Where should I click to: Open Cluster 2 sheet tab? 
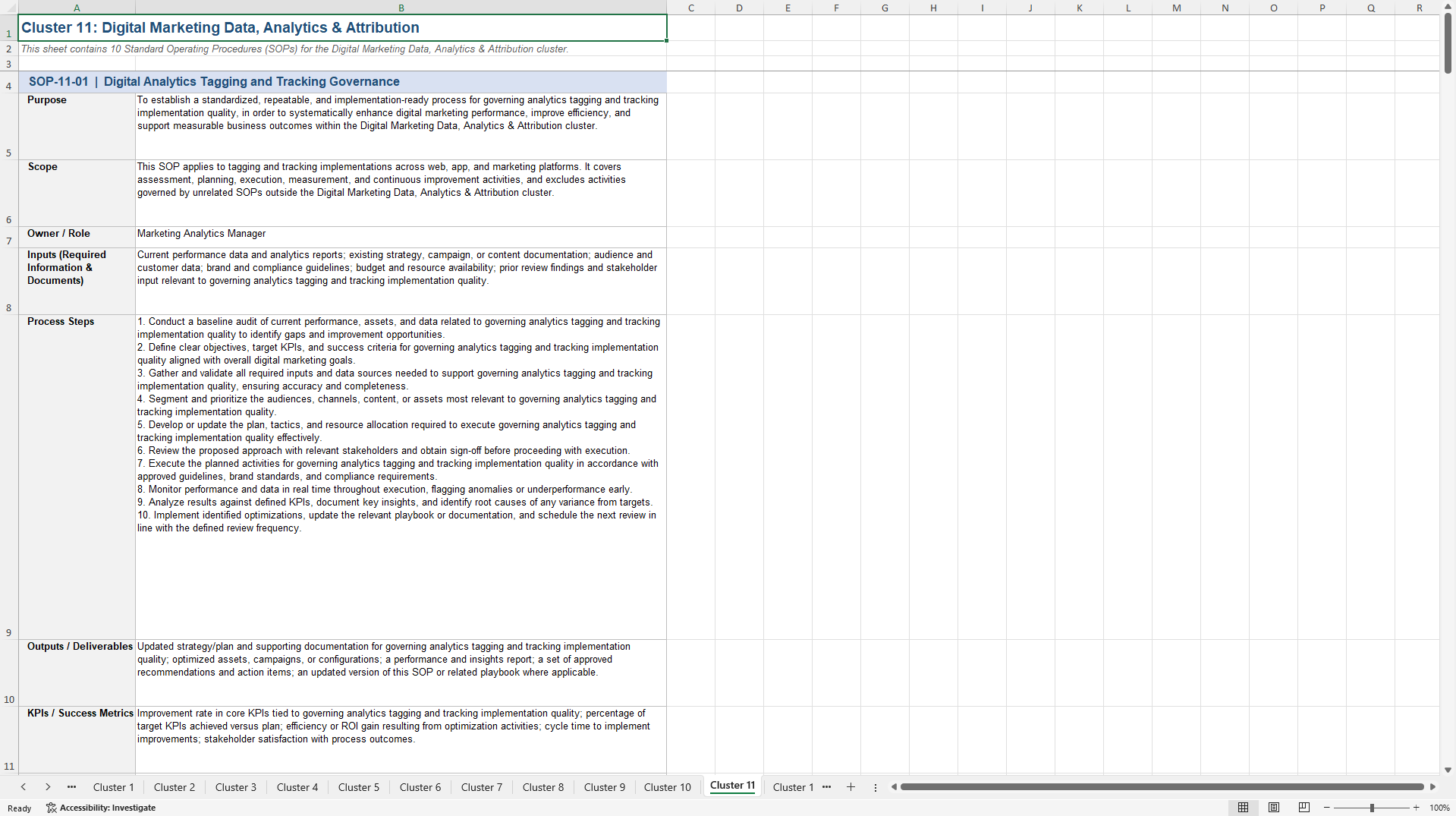click(175, 787)
